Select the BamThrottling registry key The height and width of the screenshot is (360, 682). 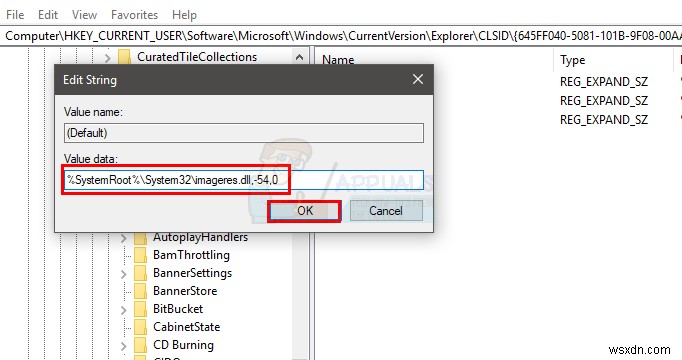coord(191,255)
